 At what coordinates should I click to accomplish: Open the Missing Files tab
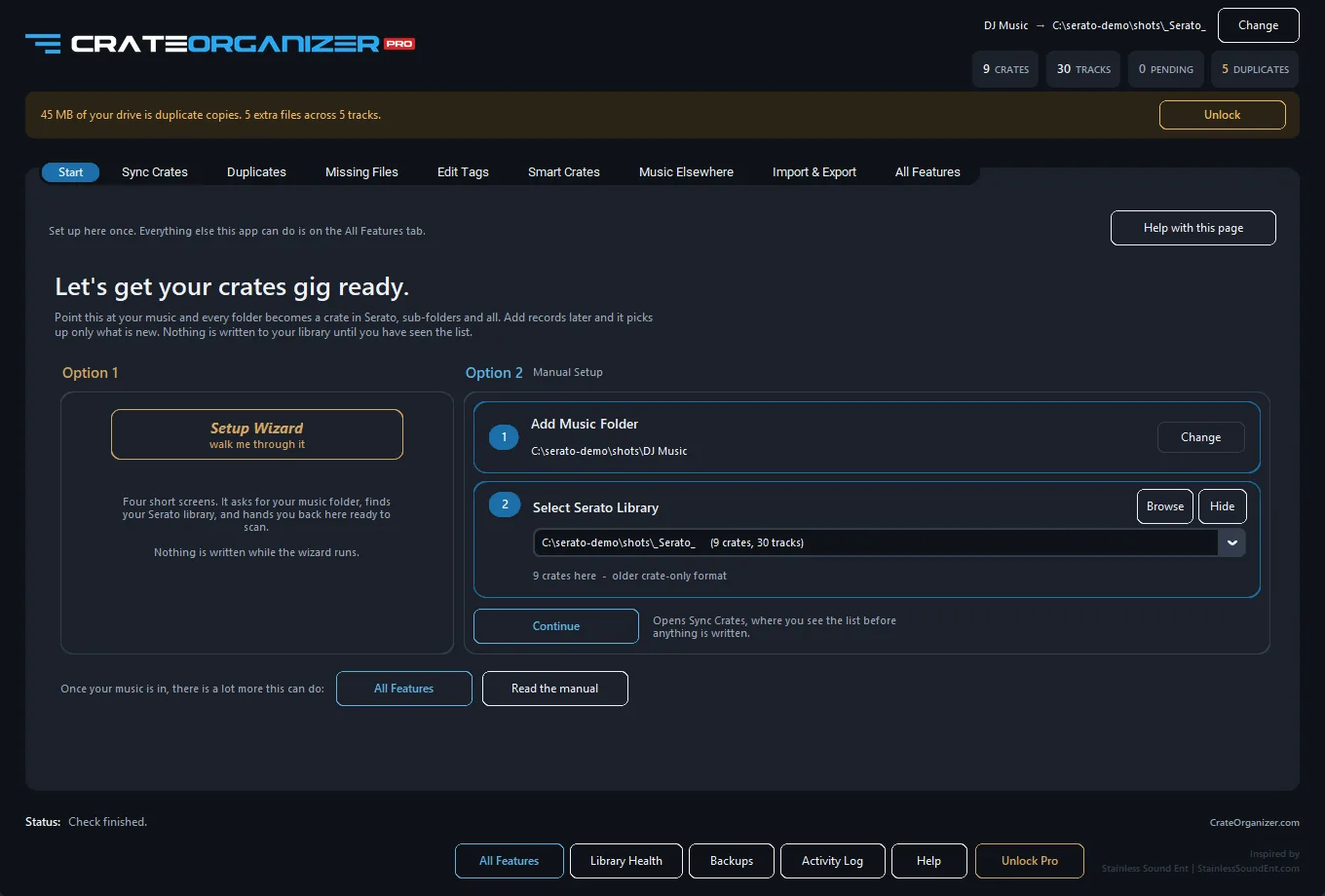(x=361, y=172)
